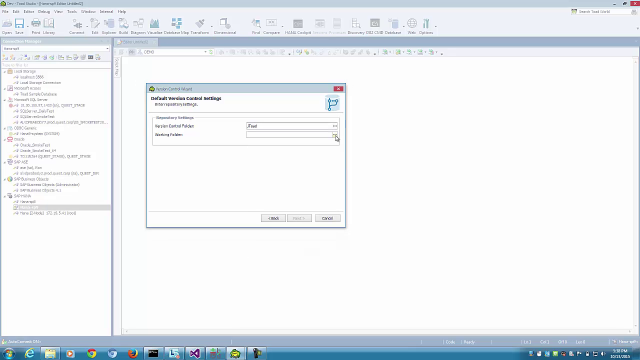Open the Dimensional tool
640x360 pixels.
click(x=225, y=26)
